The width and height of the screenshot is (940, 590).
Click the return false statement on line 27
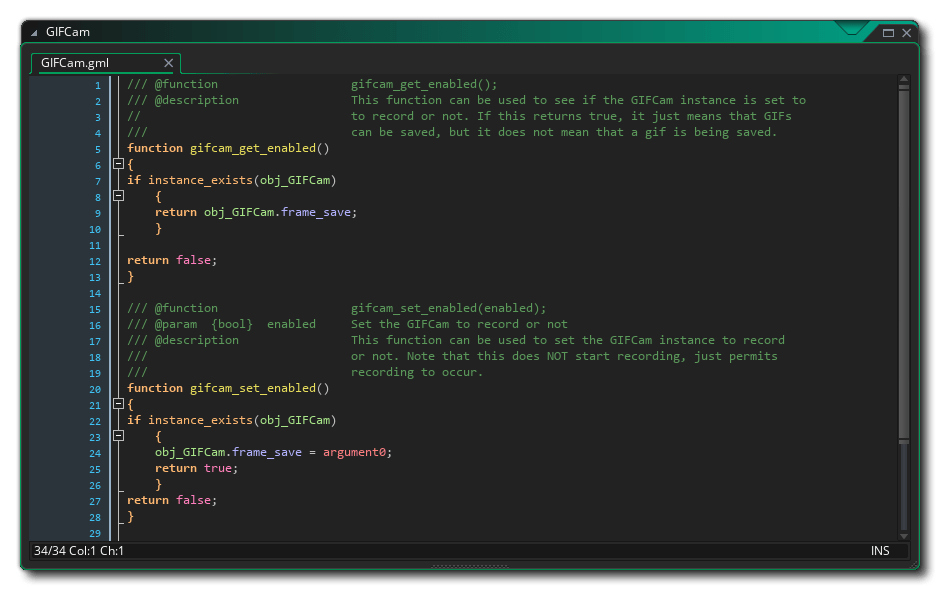pyautogui.click(x=172, y=500)
